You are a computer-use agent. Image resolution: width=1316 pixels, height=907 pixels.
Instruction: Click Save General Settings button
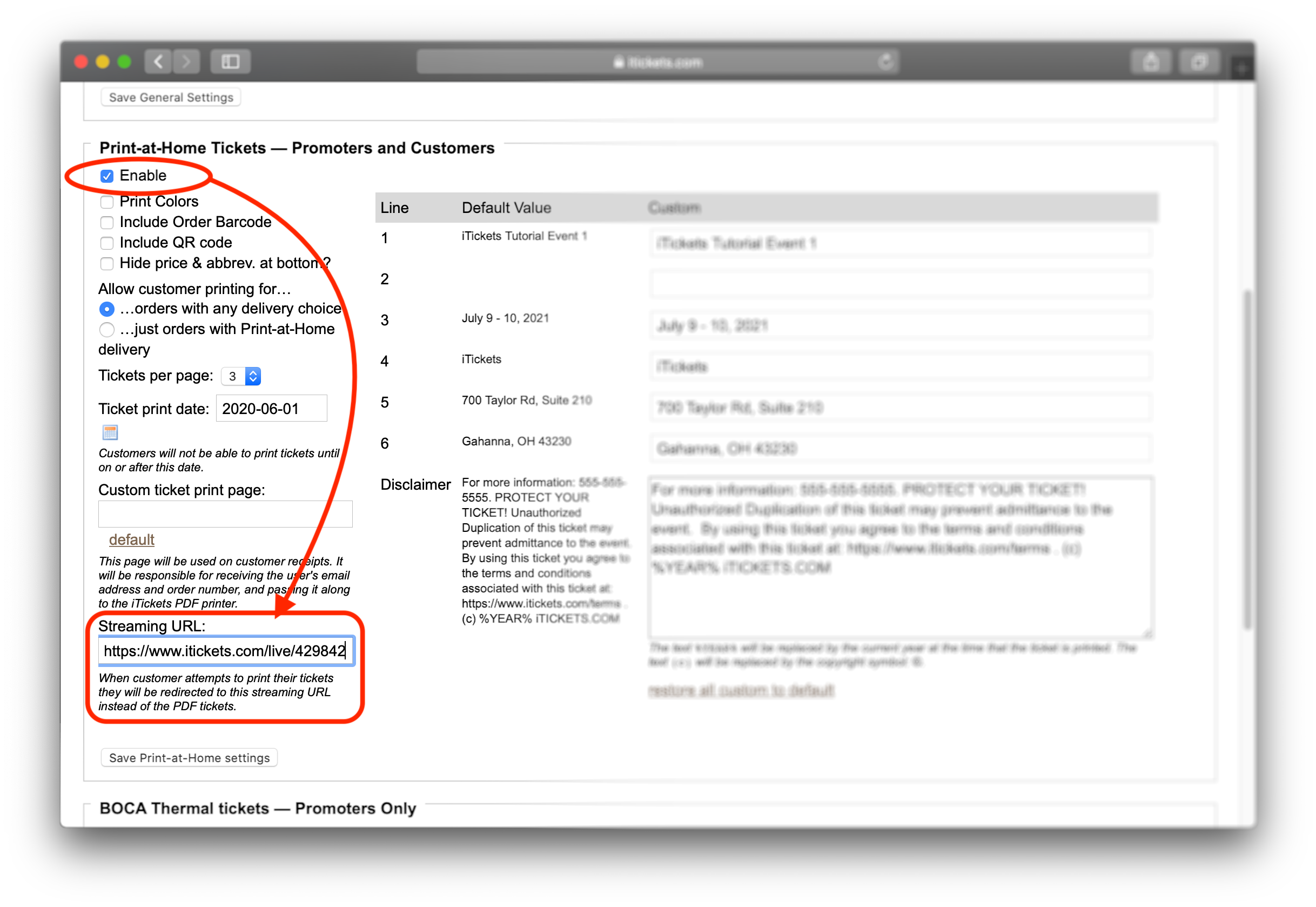[x=171, y=97]
